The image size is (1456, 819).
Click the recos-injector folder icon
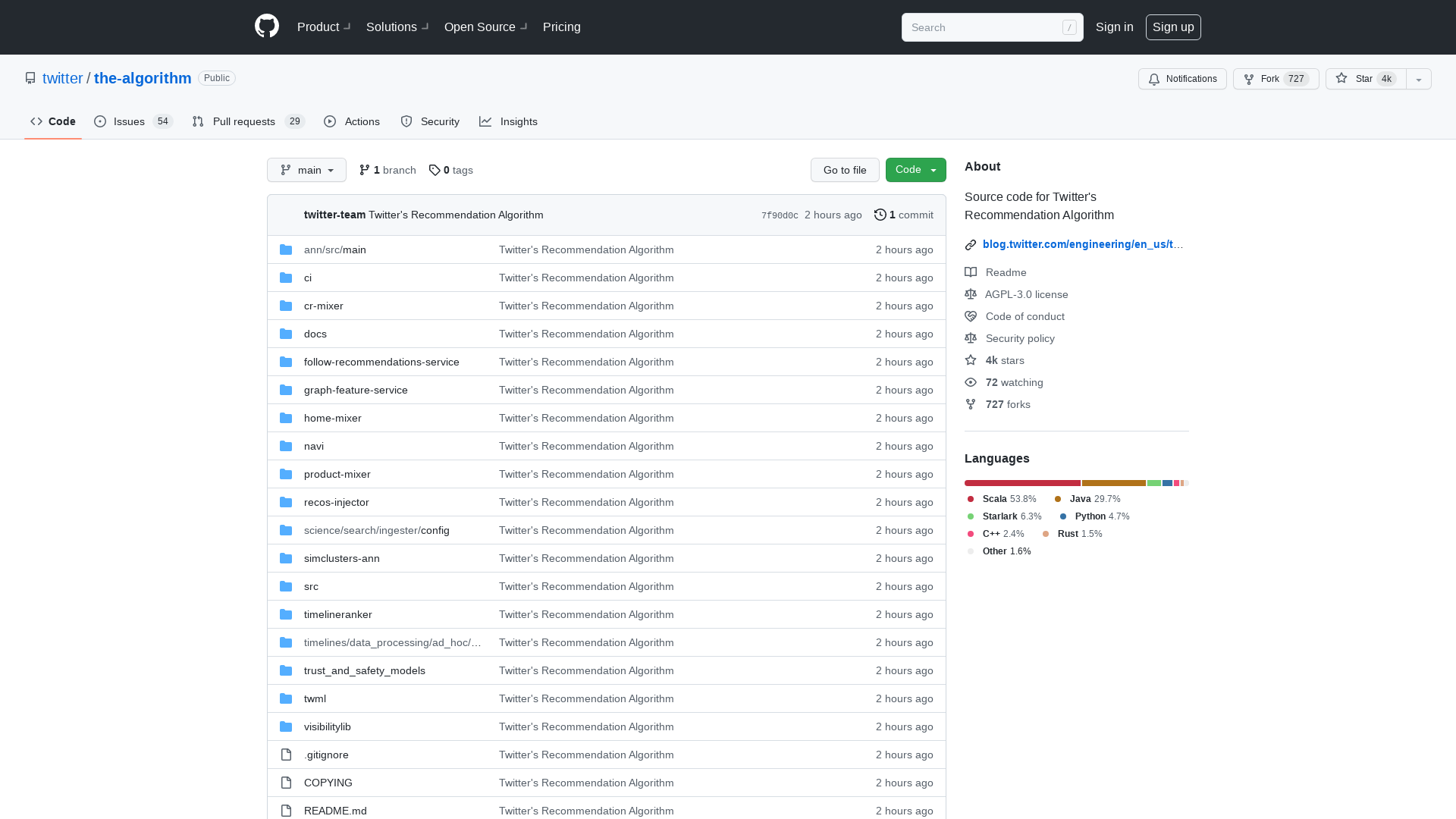click(286, 502)
